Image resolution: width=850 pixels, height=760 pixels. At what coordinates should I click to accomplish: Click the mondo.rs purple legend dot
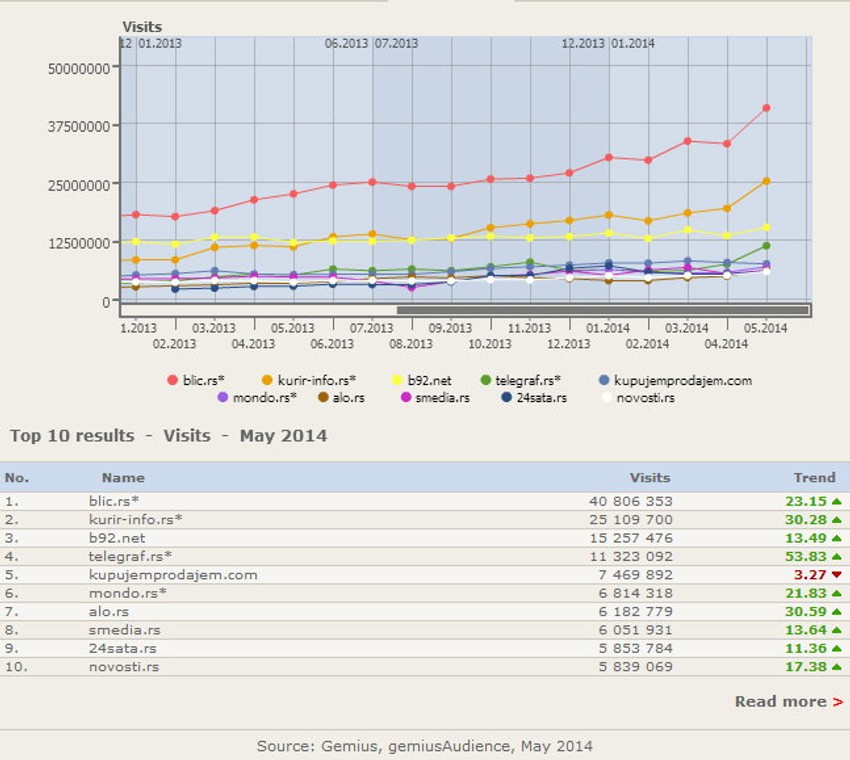223,397
